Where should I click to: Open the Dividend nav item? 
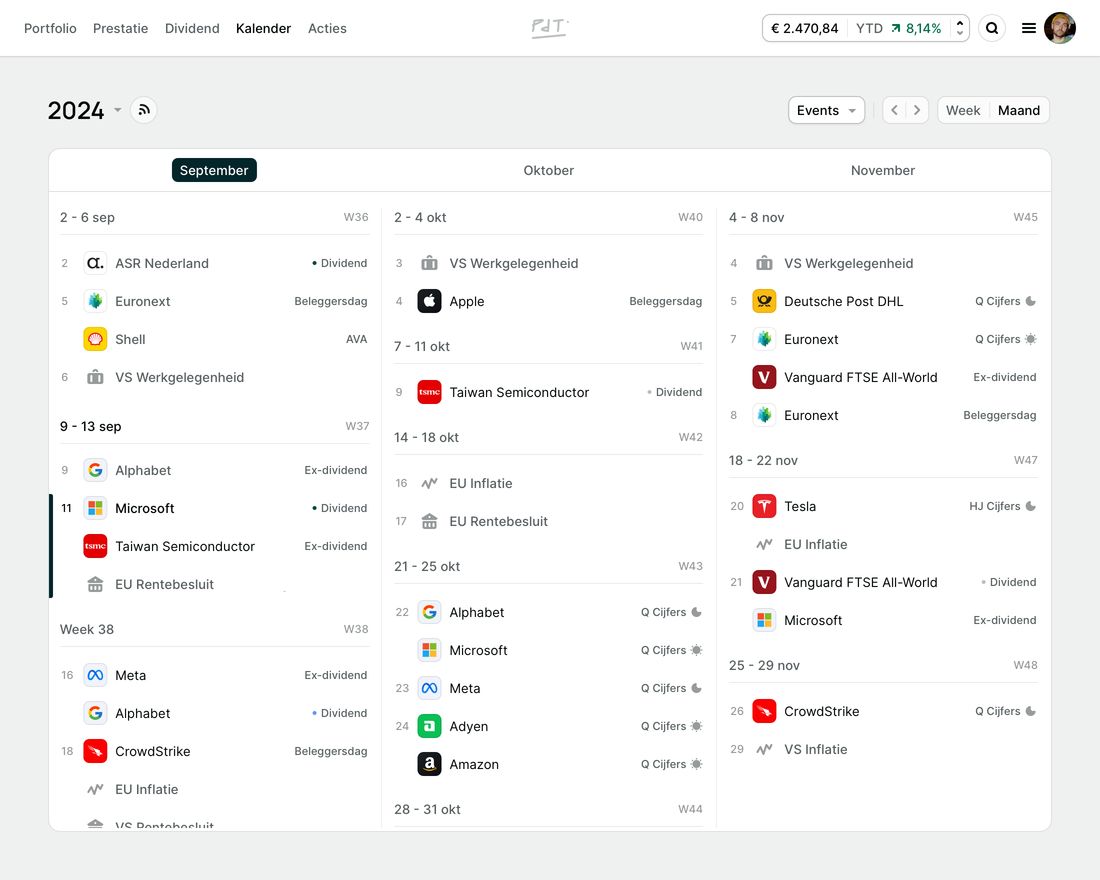(192, 28)
